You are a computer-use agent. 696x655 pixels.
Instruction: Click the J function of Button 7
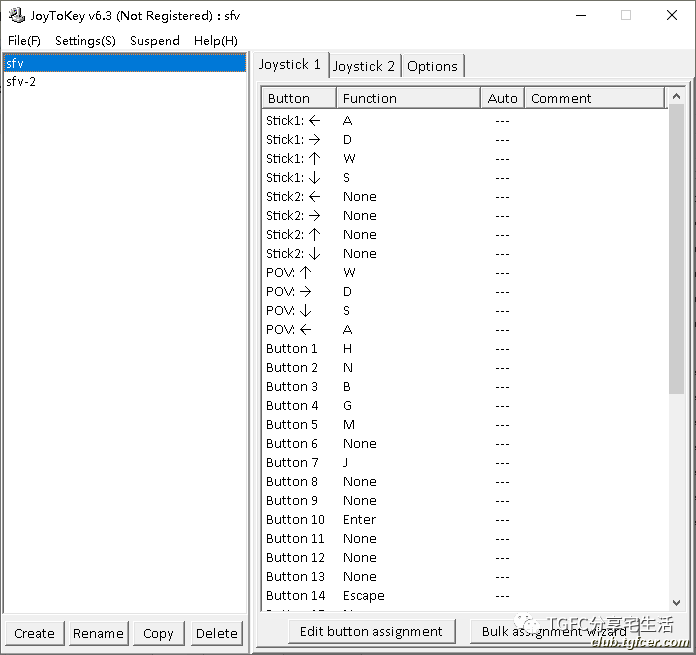[346, 463]
